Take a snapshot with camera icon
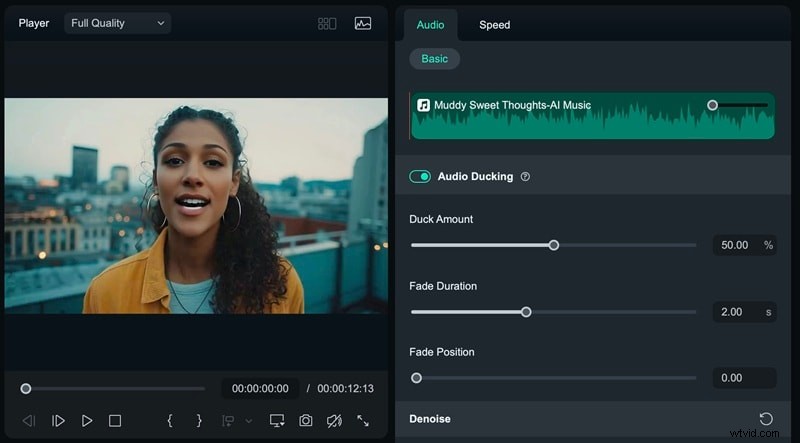 click(x=306, y=421)
